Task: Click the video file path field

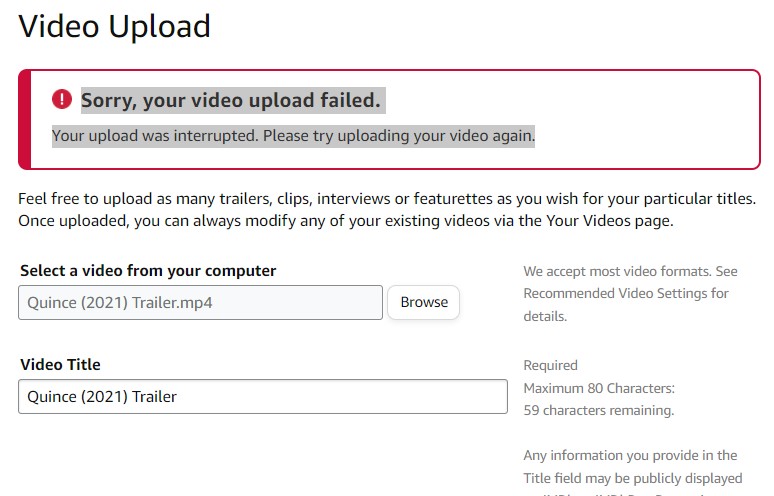Action: pyautogui.click(x=200, y=302)
